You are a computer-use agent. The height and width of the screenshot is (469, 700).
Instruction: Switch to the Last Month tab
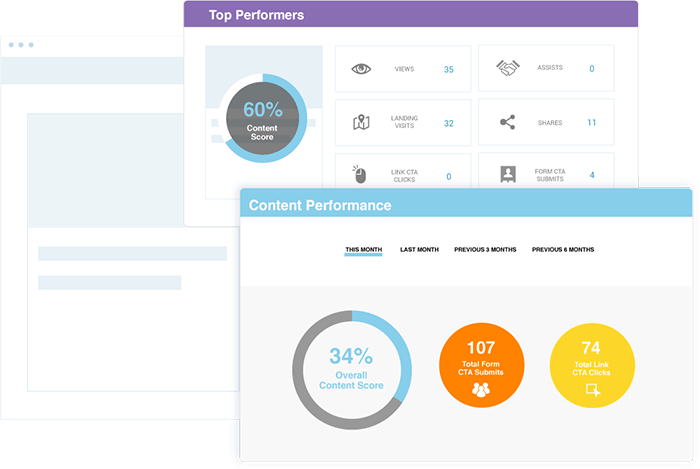pyautogui.click(x=419, y=249)
